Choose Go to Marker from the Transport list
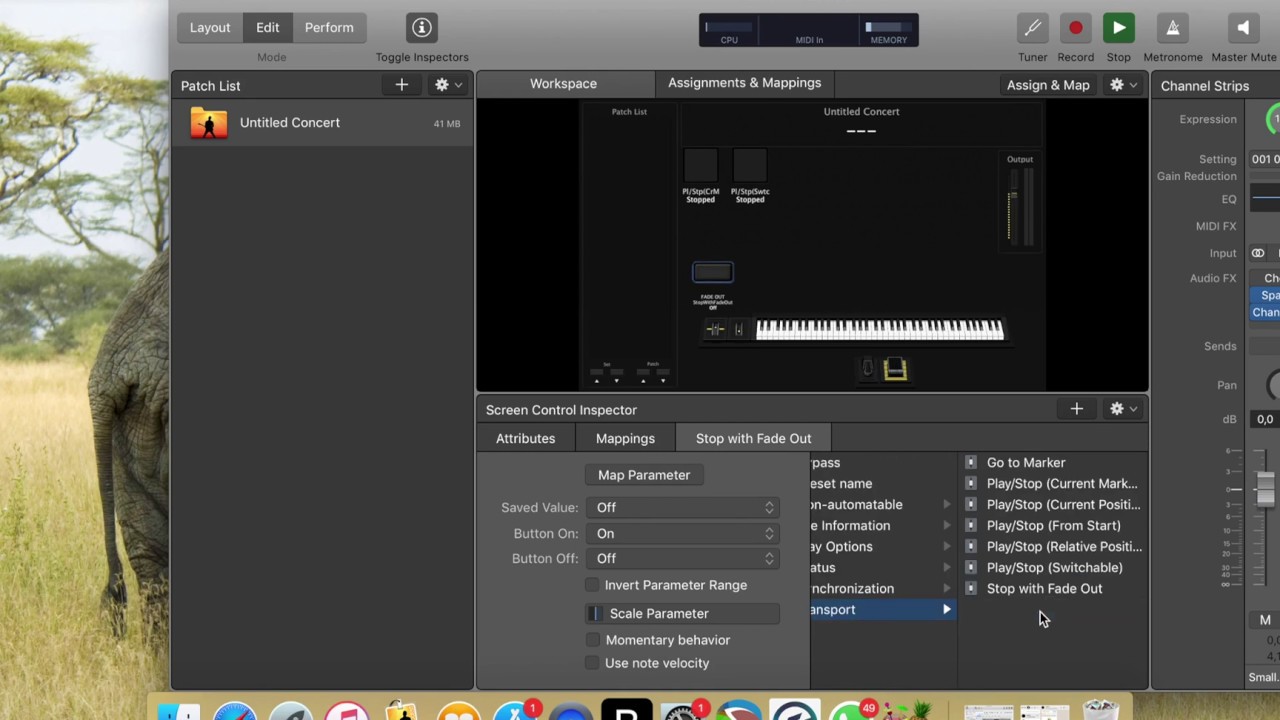The height and width of the screenshot is (720, 1280). pos(1026,462)
